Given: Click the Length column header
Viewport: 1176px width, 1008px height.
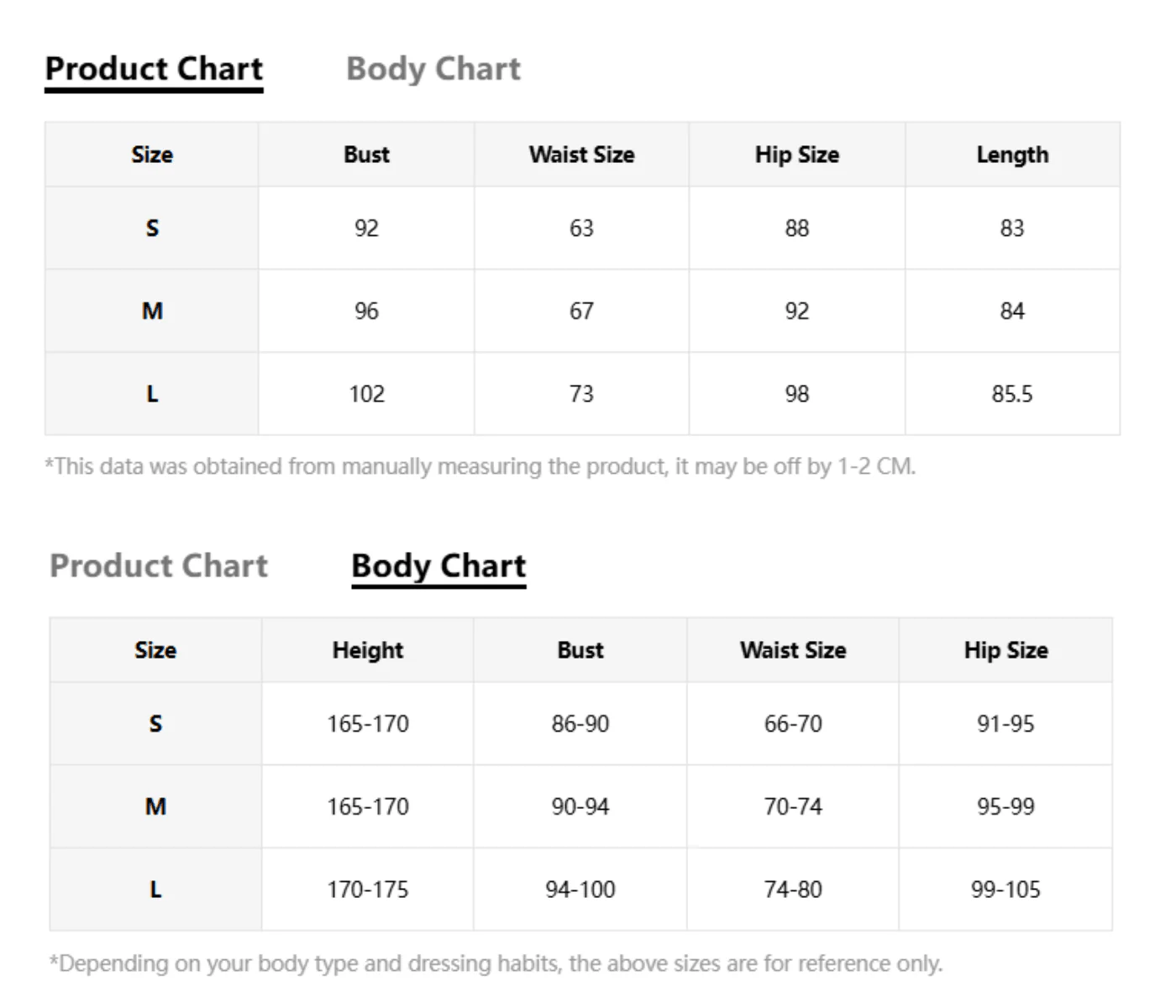Looking at the screenshot, I should (x=1012, y=155).
